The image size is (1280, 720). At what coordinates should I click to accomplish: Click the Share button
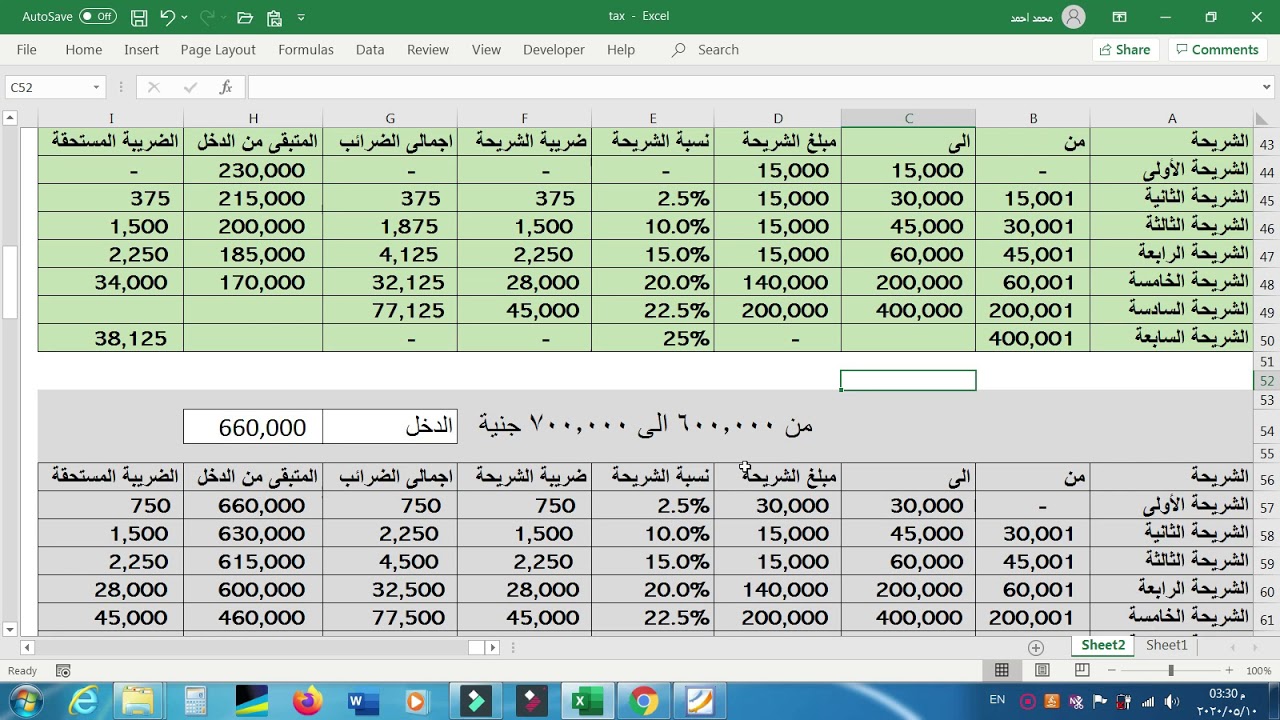click(x=1125, y=49)
